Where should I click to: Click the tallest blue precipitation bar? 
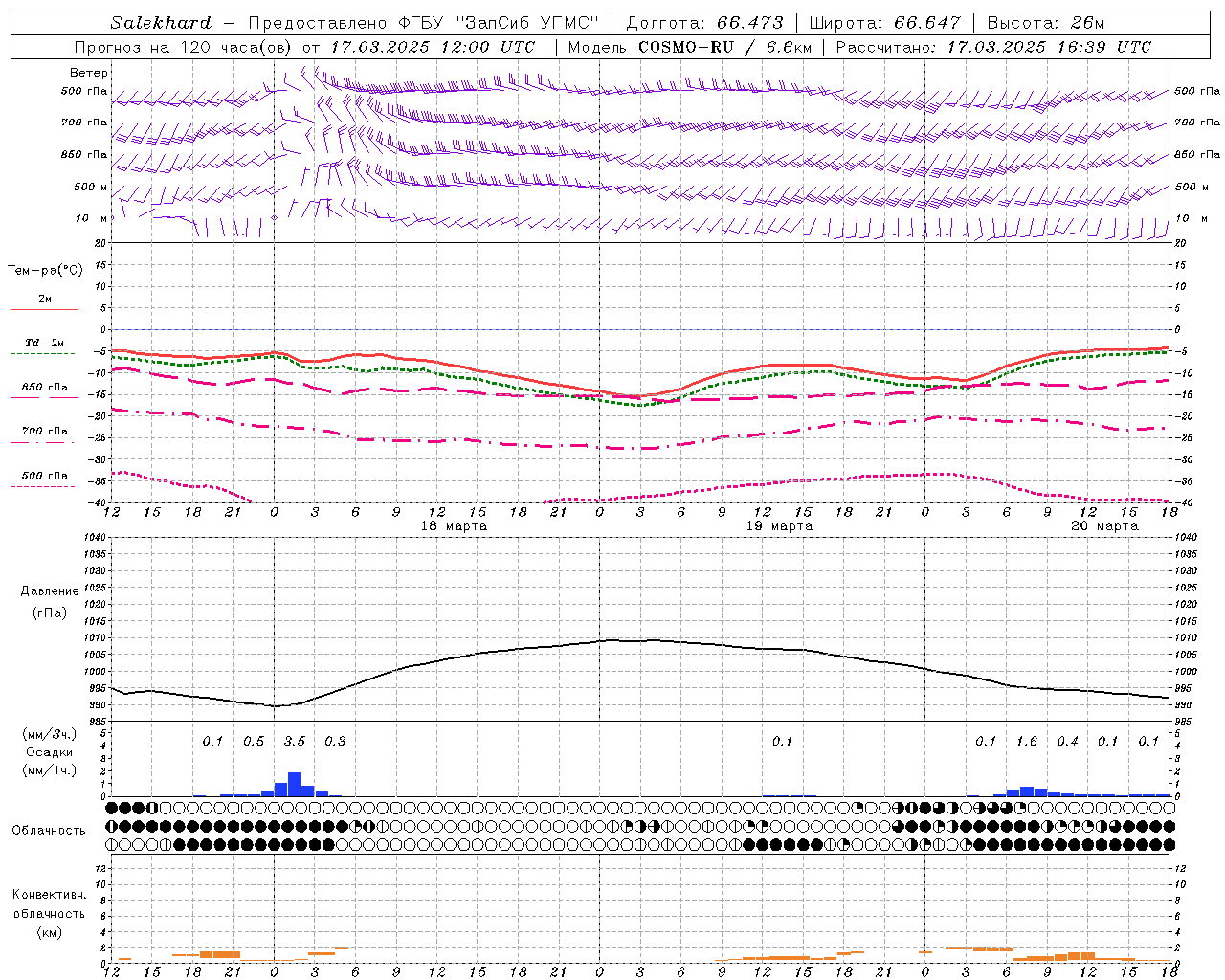coord(295,784)
